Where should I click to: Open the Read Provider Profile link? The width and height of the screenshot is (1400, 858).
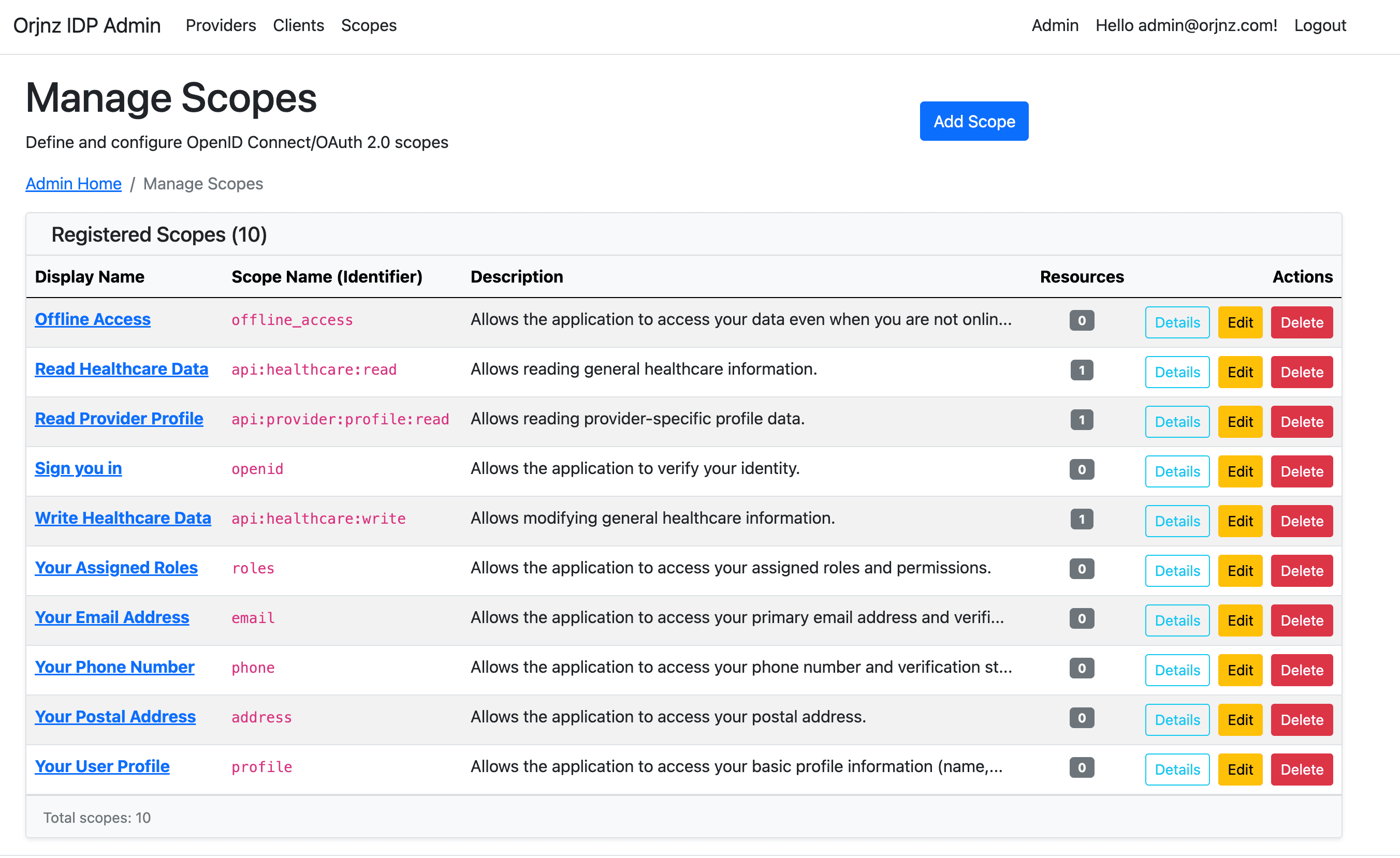click(119, 419)
